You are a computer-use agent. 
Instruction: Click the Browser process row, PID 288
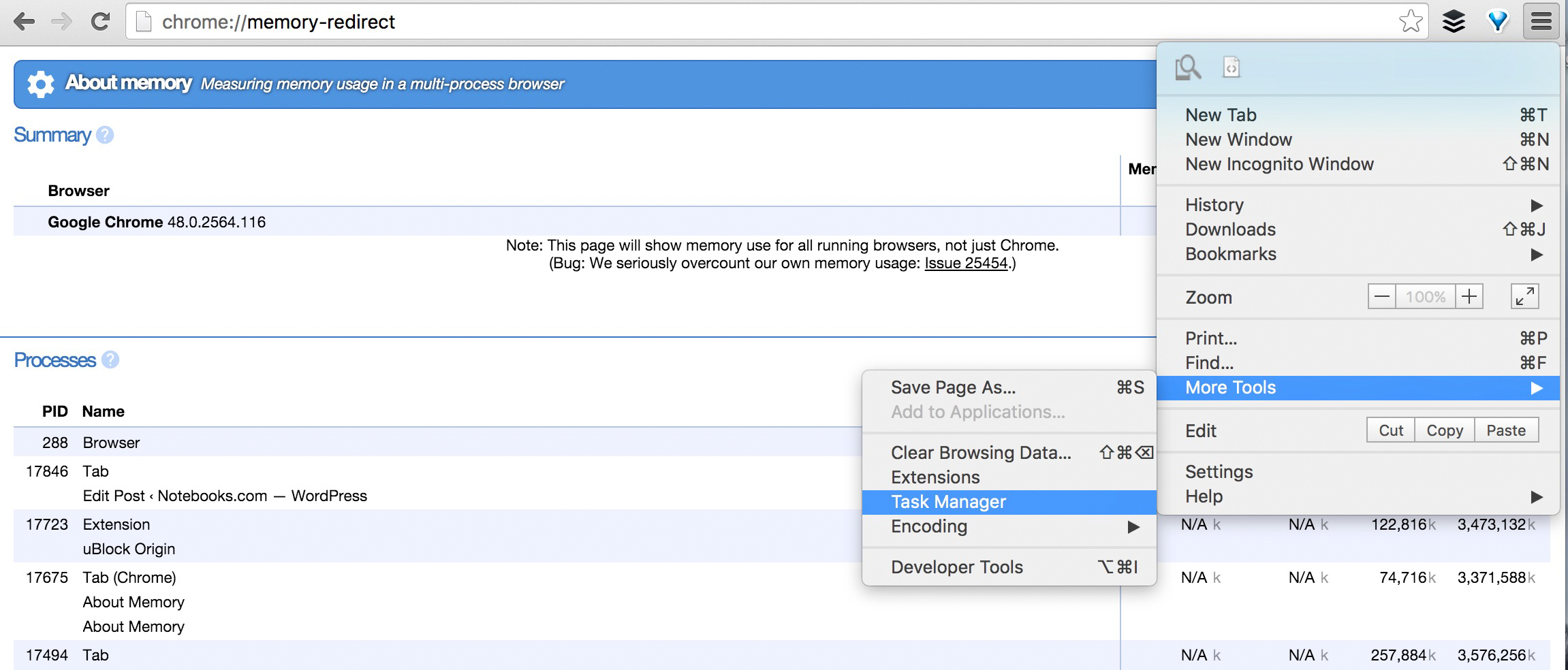437,443
